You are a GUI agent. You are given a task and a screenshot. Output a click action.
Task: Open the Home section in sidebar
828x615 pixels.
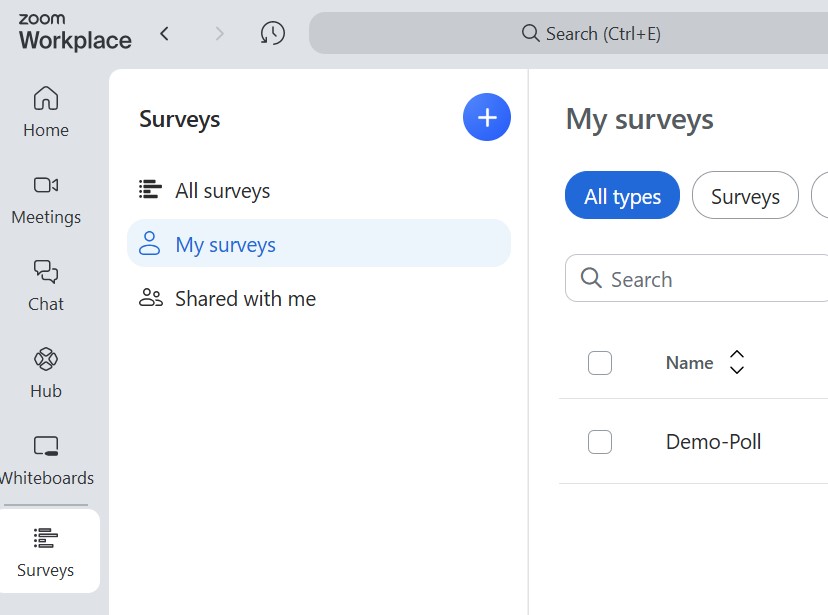coord(46,112)
